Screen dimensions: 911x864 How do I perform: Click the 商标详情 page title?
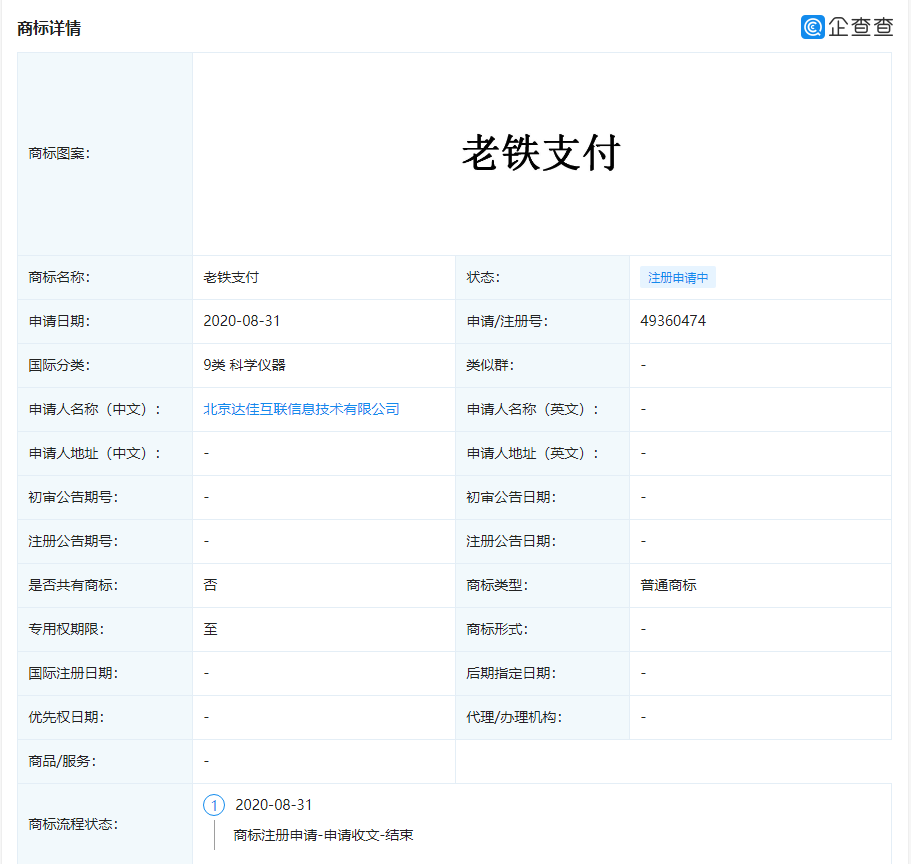coord(48,29)
